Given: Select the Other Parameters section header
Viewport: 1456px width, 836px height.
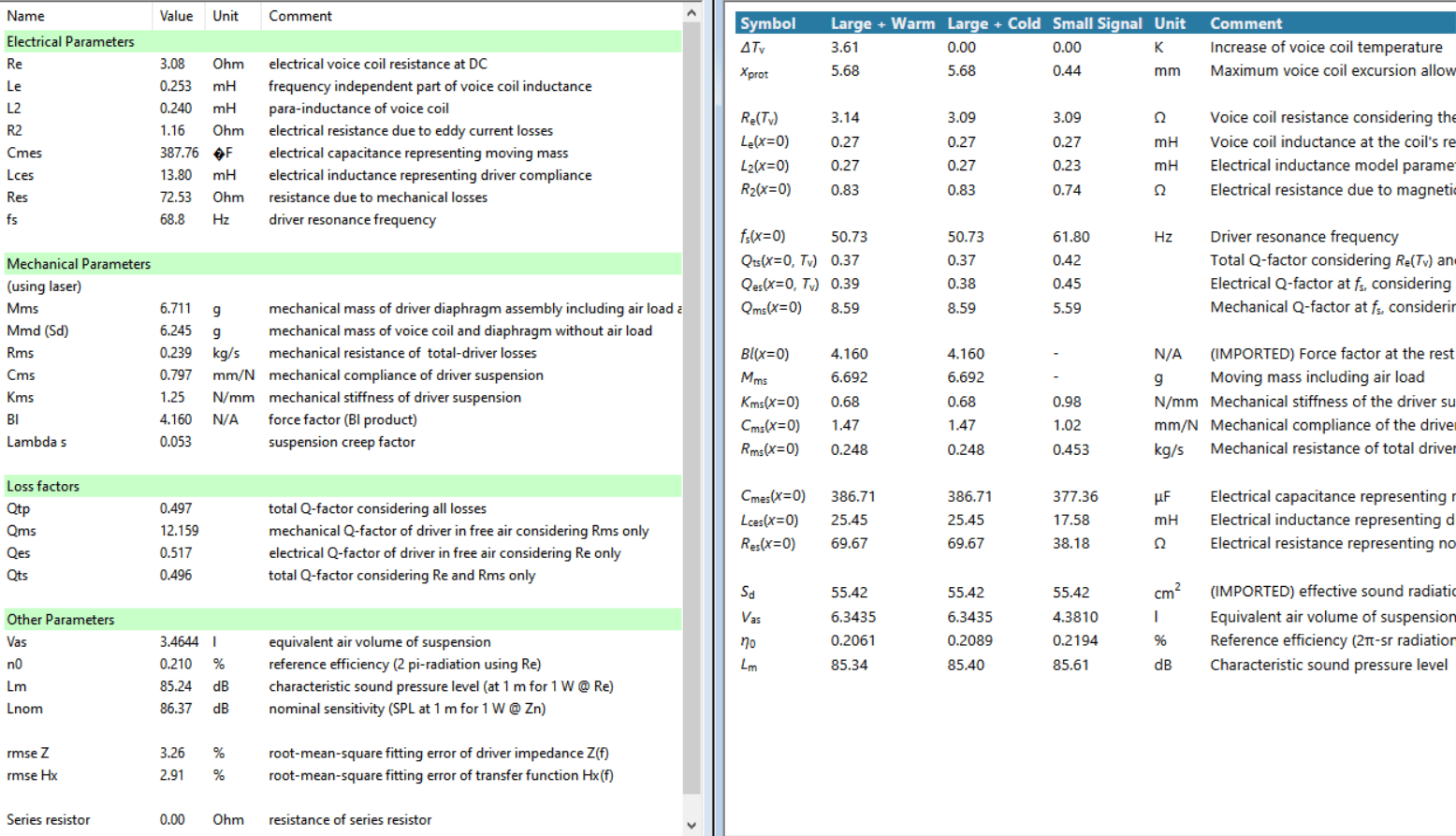Looking at the screenshot, I should click(342, 620).
